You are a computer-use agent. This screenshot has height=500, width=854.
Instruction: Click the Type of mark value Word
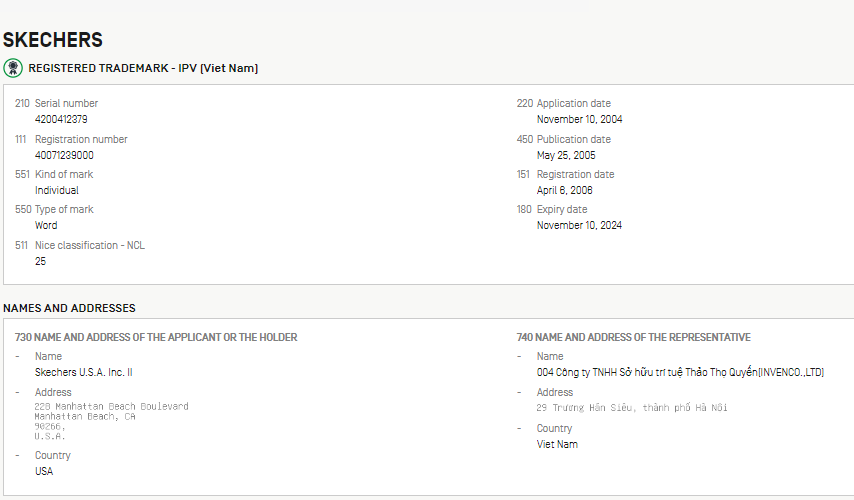(x=46, y=225)
